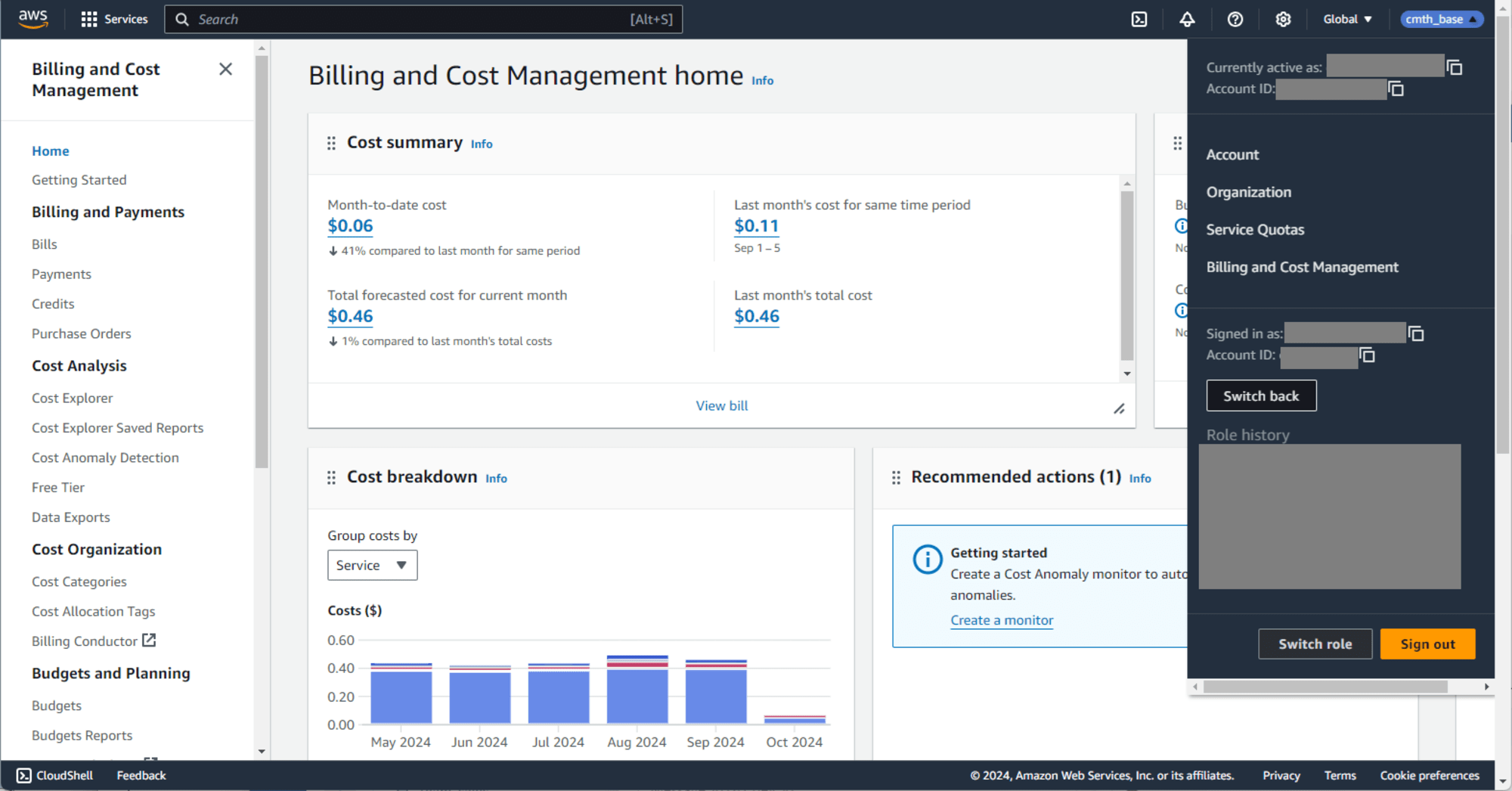Screen dimensions: 1512x791
Task: Open Info link next to Cost breakdown
Action: click(x=496, y=478)
